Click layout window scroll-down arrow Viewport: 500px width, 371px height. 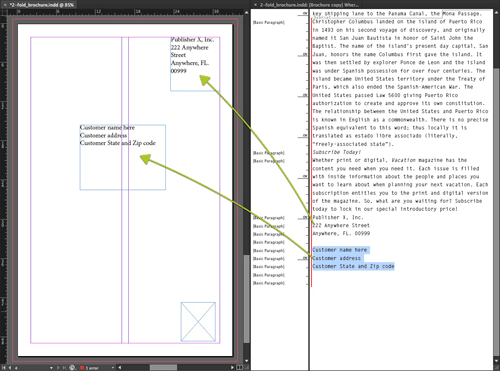[x=246, y=361]
